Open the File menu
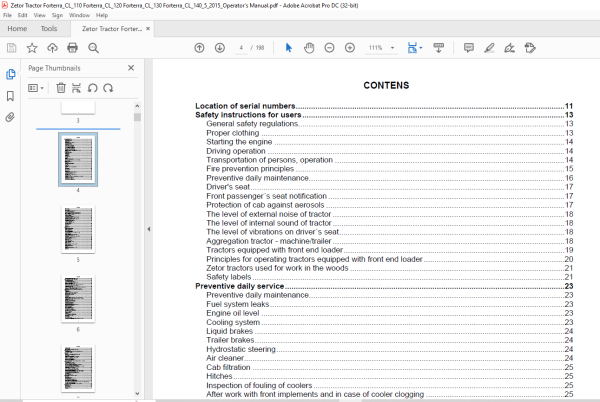Screen dimensions: 600x402 [x=7, y=15]
